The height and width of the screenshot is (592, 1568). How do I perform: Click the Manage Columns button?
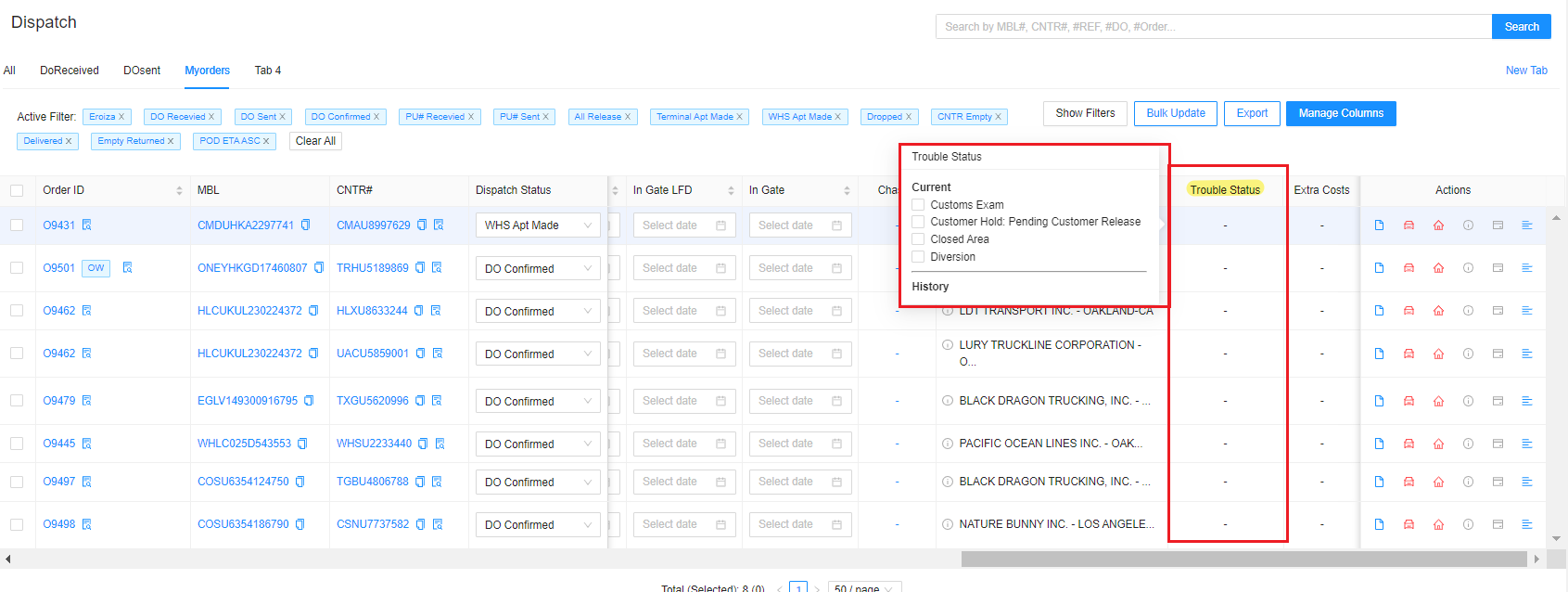1340,113
